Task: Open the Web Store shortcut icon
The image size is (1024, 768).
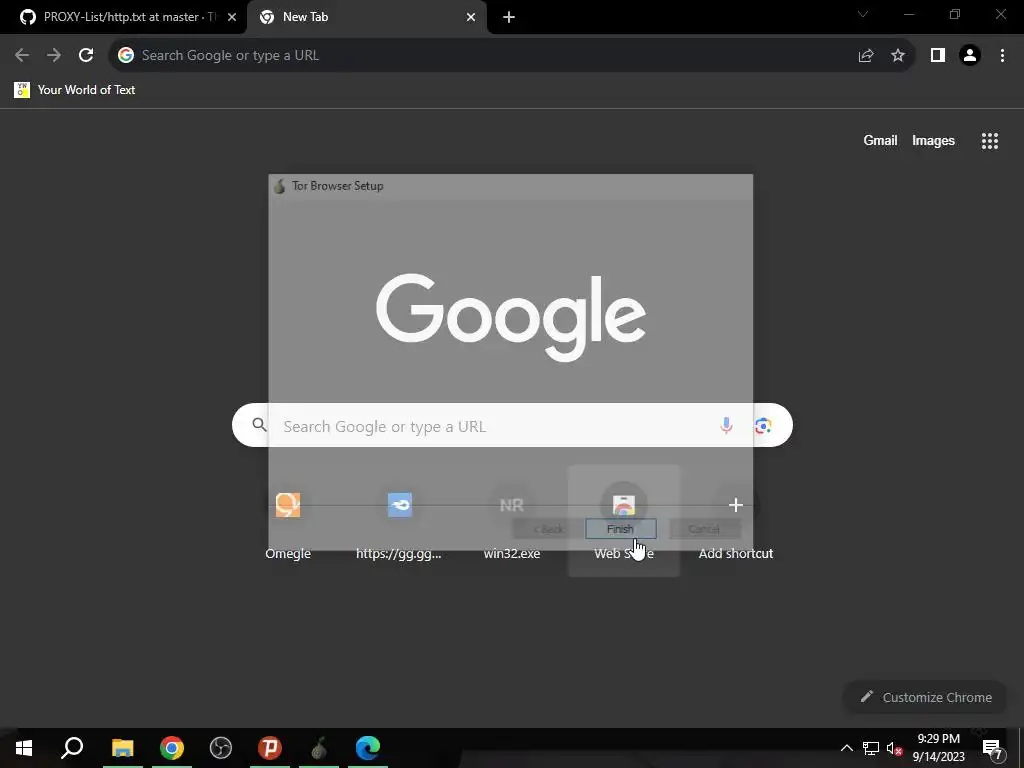Action: click(x=624, y=505)
